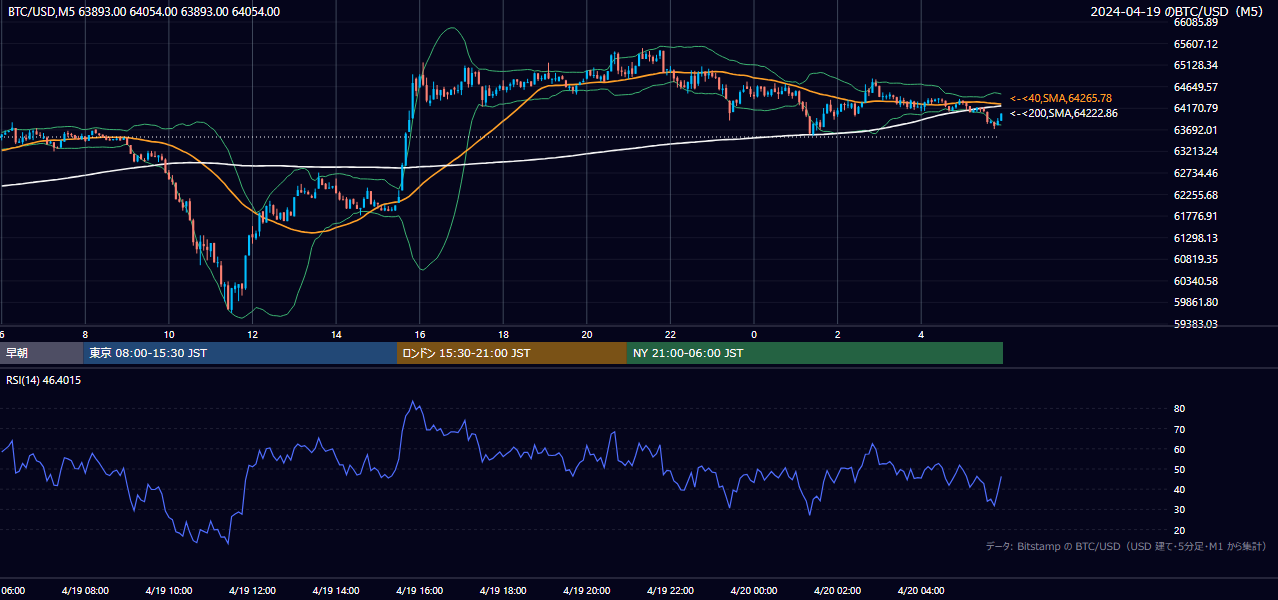Click hour 10 on price chart time axis

(169, 335)
